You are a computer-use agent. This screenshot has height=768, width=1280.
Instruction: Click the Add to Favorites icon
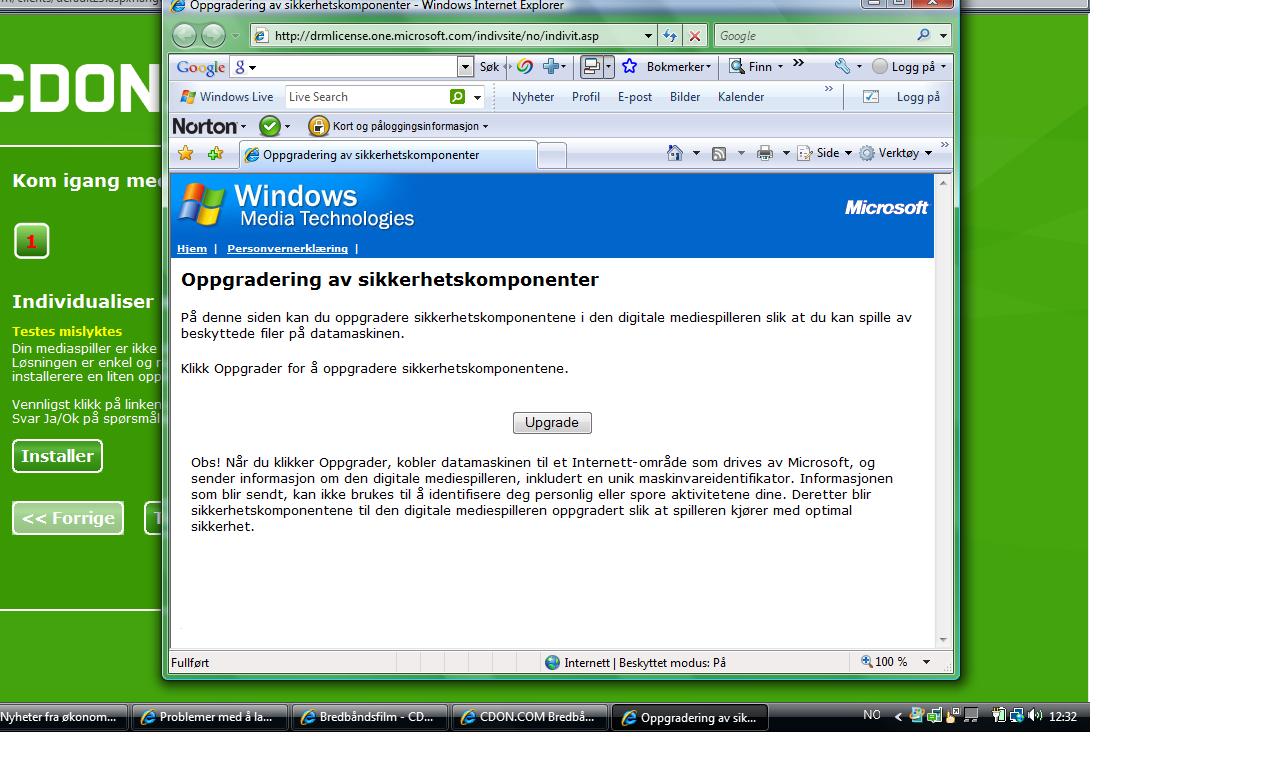tap(215, 154)
